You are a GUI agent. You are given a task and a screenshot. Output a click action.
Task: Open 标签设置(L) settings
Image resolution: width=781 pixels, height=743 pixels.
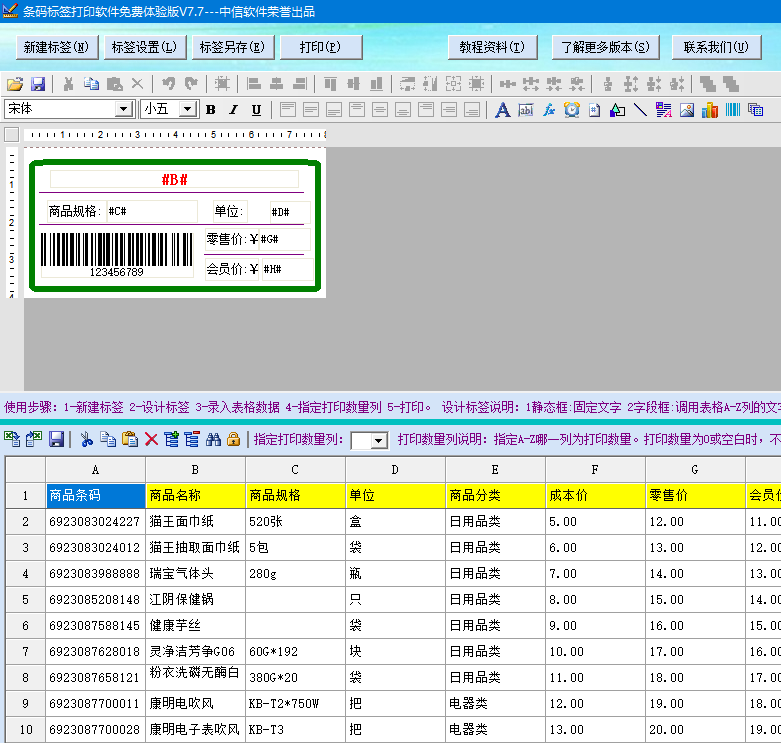tap(144, 47)
